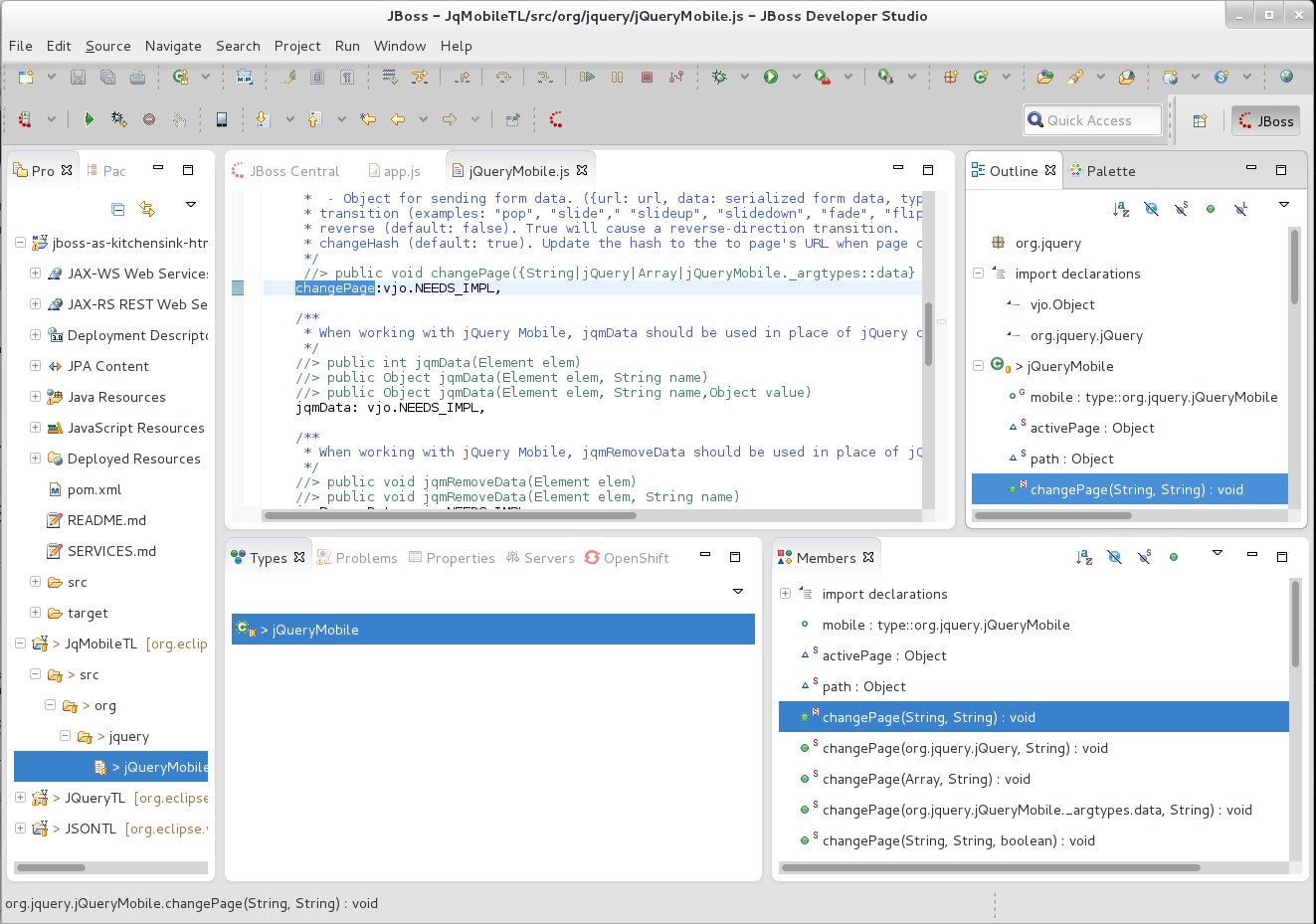Viewport: 1316px width, 924px height.
Task: Expand the JSONTL project node
Action: tap(20, 828)
